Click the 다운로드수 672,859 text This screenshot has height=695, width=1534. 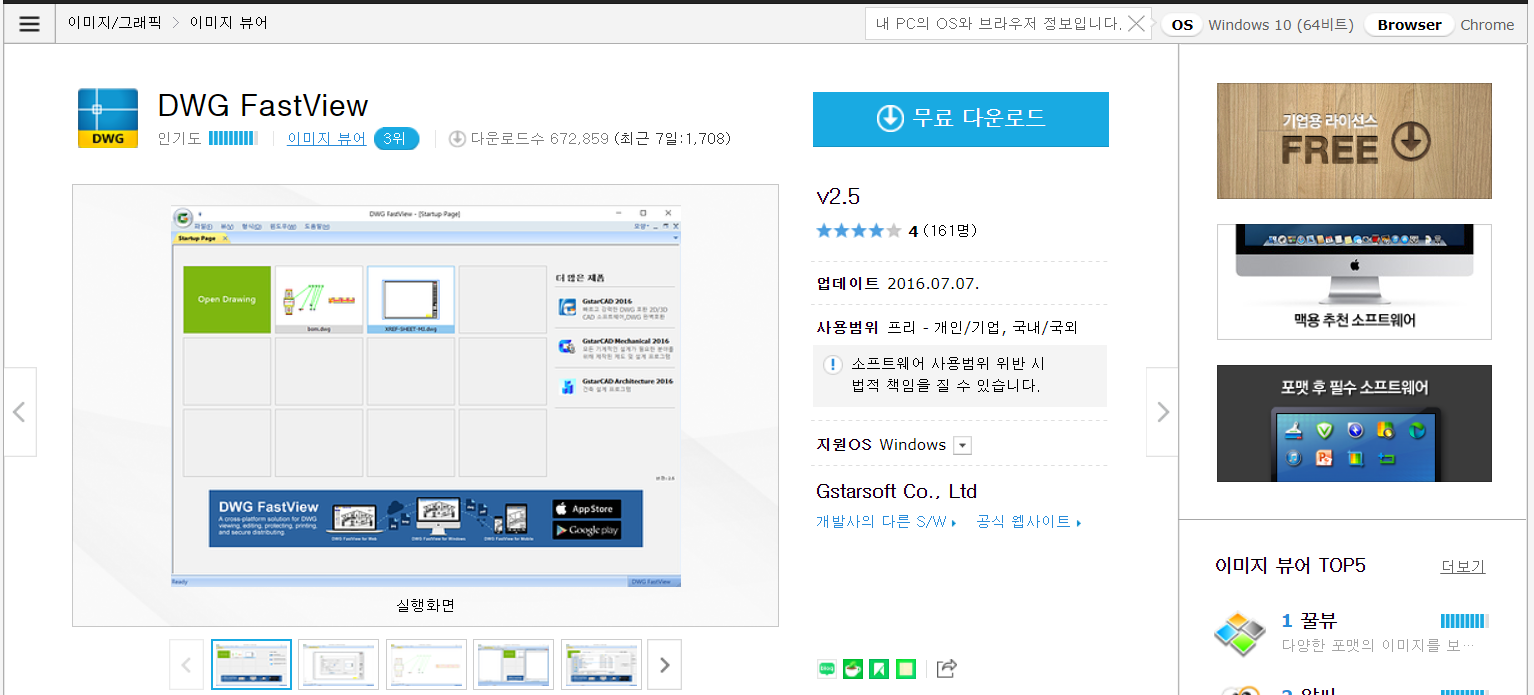(x=540, y=139)
